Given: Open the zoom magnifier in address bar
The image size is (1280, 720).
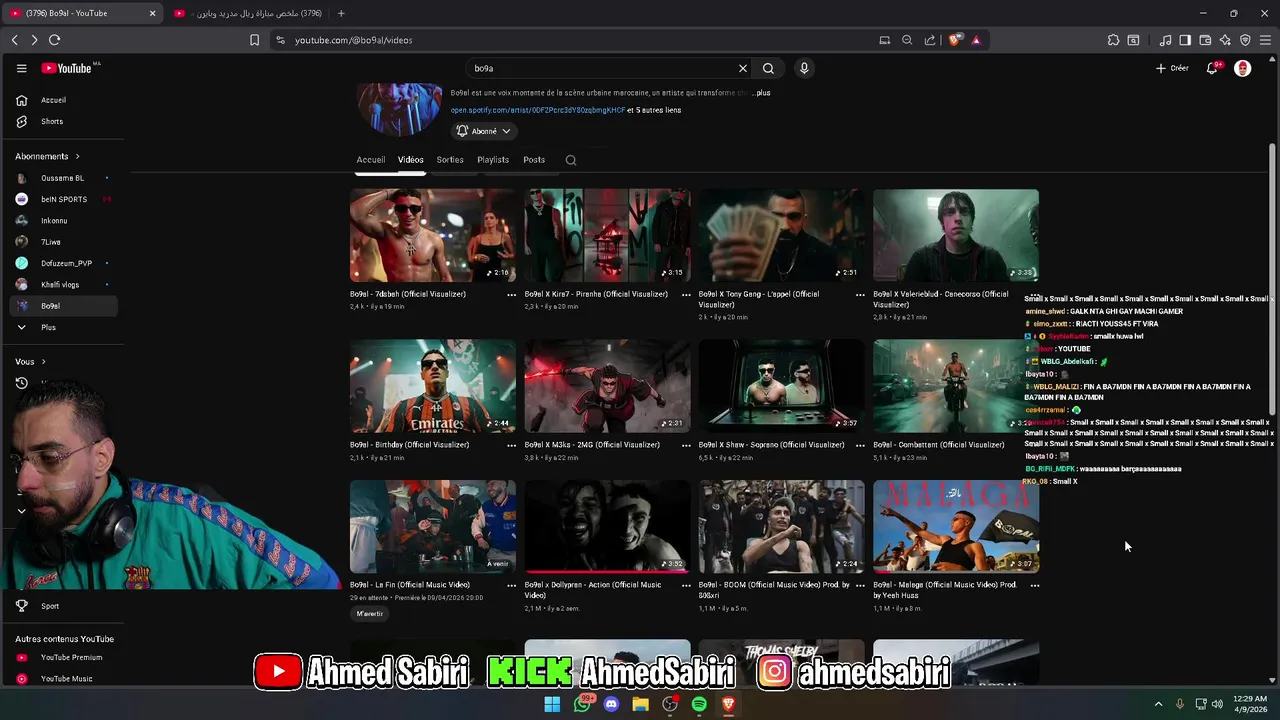Looking at the screenshot, I should [907, 40].
